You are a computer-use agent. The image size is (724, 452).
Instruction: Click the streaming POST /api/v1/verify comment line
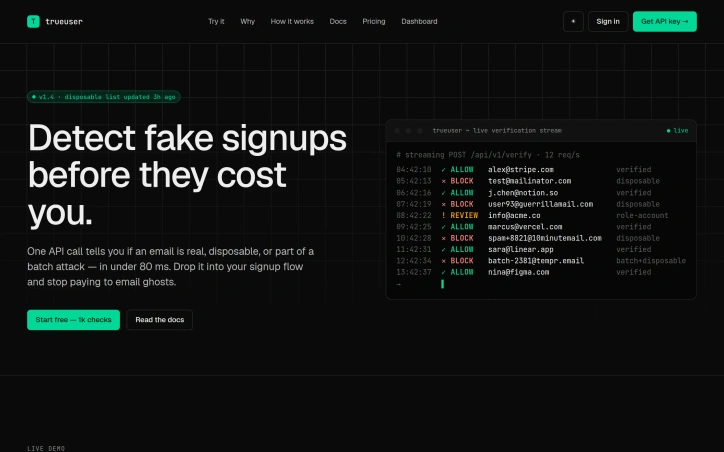pyautogui.click(x=488, y=155)
